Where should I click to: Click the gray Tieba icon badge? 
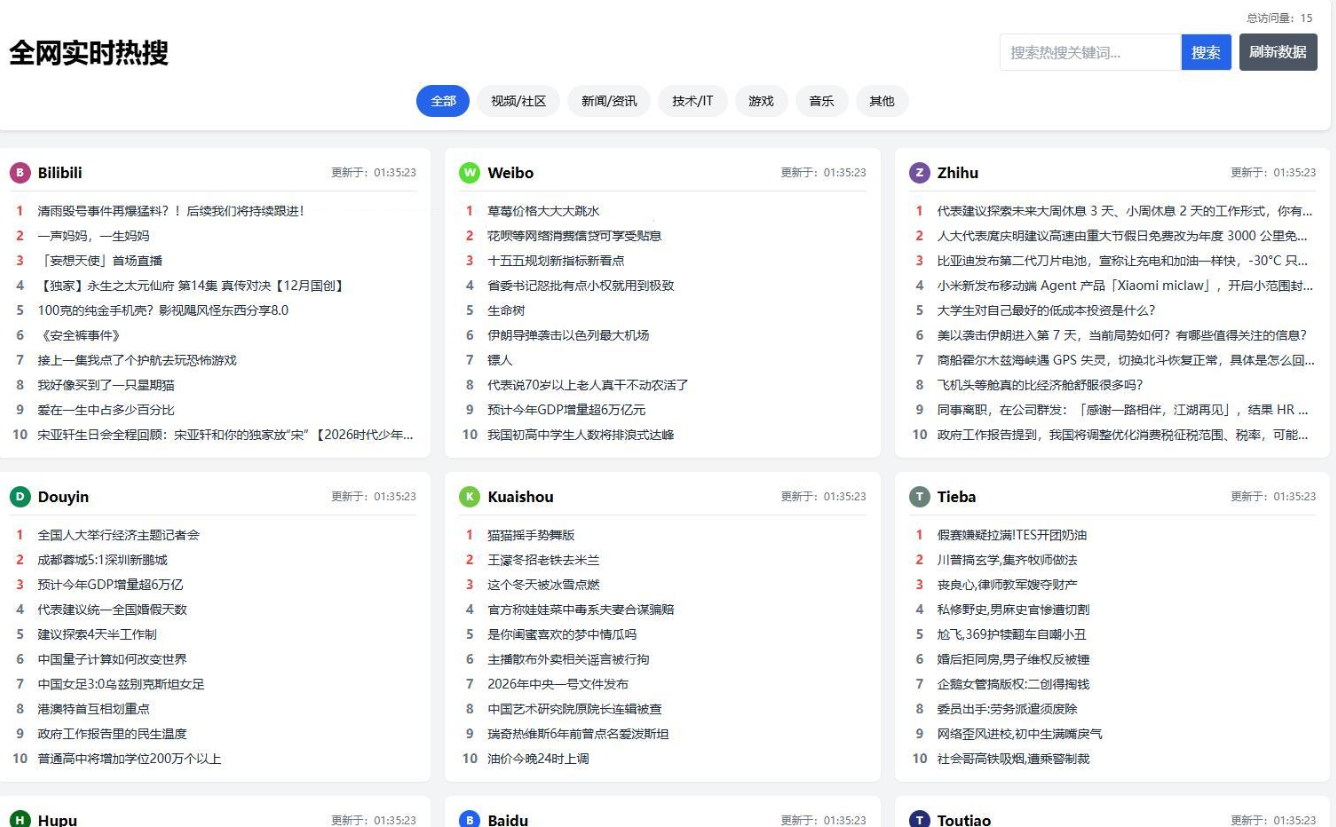coord(919,497)
